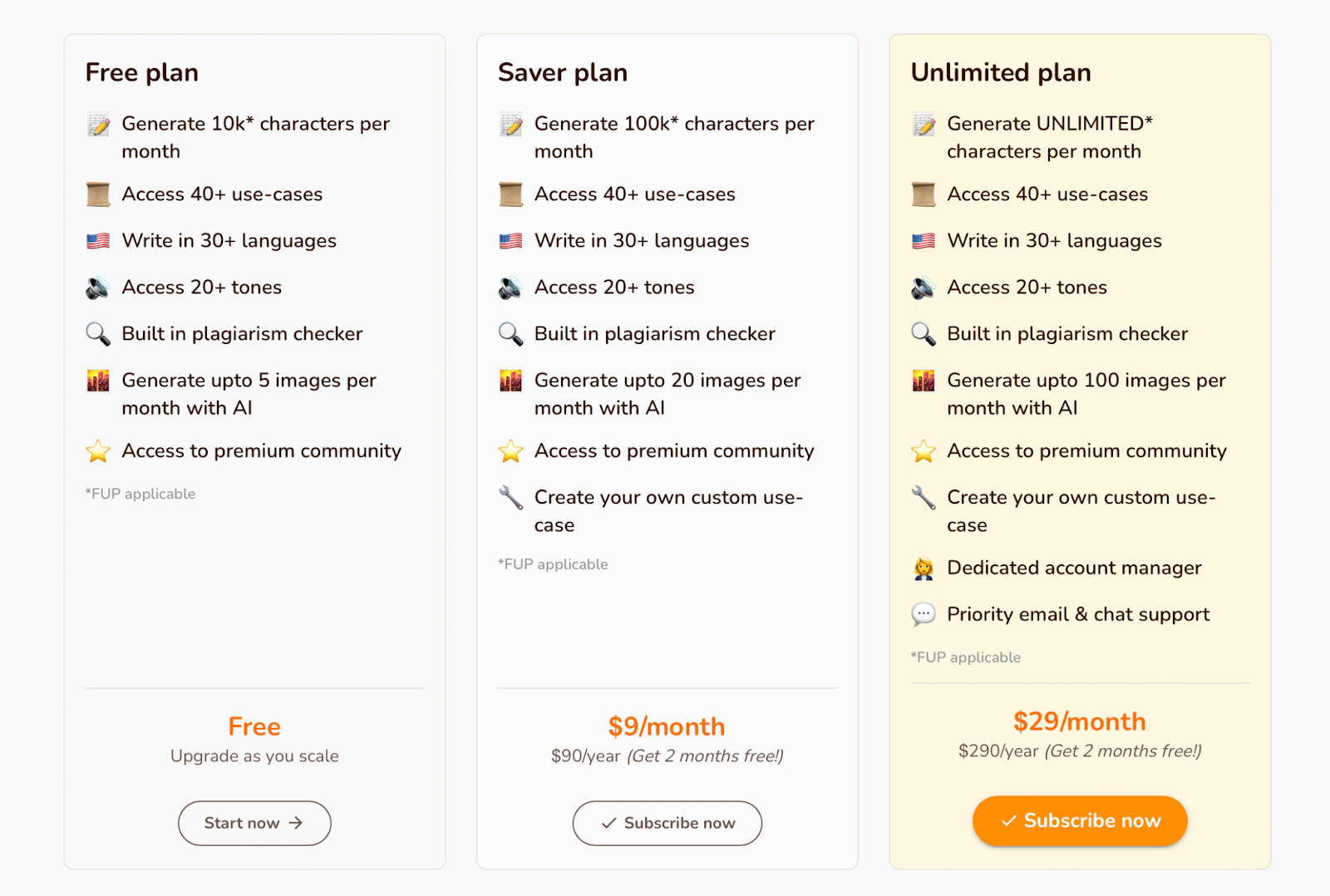Click the magnifying glass icon in Saver plan
This screenshot has width=1330, height=896.
[x=510, y=334]
